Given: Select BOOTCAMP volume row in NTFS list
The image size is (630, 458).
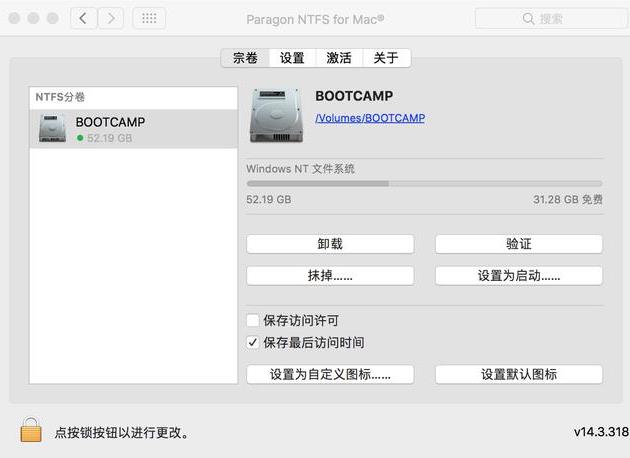Looking at the screenshot, I should [130, 129].
